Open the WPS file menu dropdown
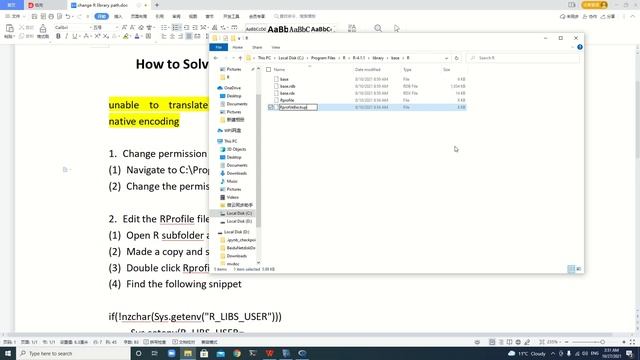640x360 pixels. (16, 16)
